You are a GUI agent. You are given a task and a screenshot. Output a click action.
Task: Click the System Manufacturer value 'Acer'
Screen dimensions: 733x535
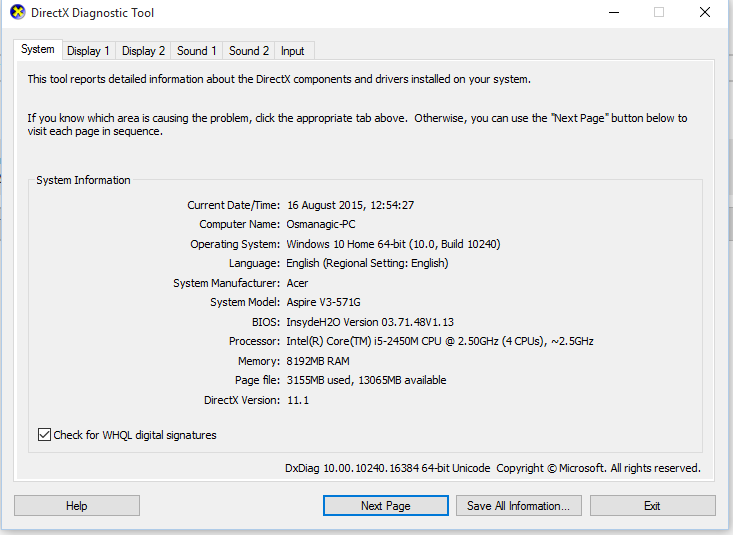[x=297, y=283]
